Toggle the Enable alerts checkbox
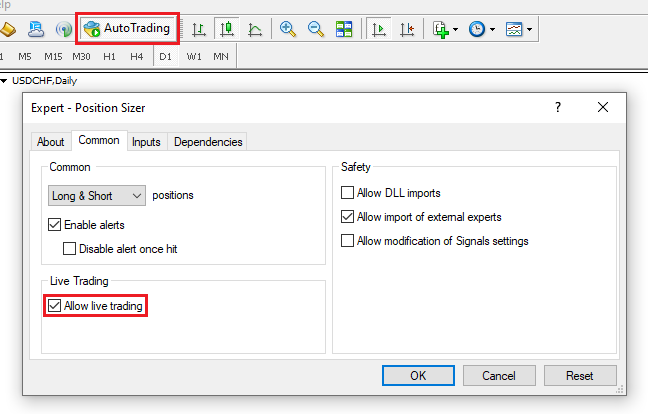Image resolution: width=648 pixels, height=414 pixels. pyautogui.click(x=55, y=225)
